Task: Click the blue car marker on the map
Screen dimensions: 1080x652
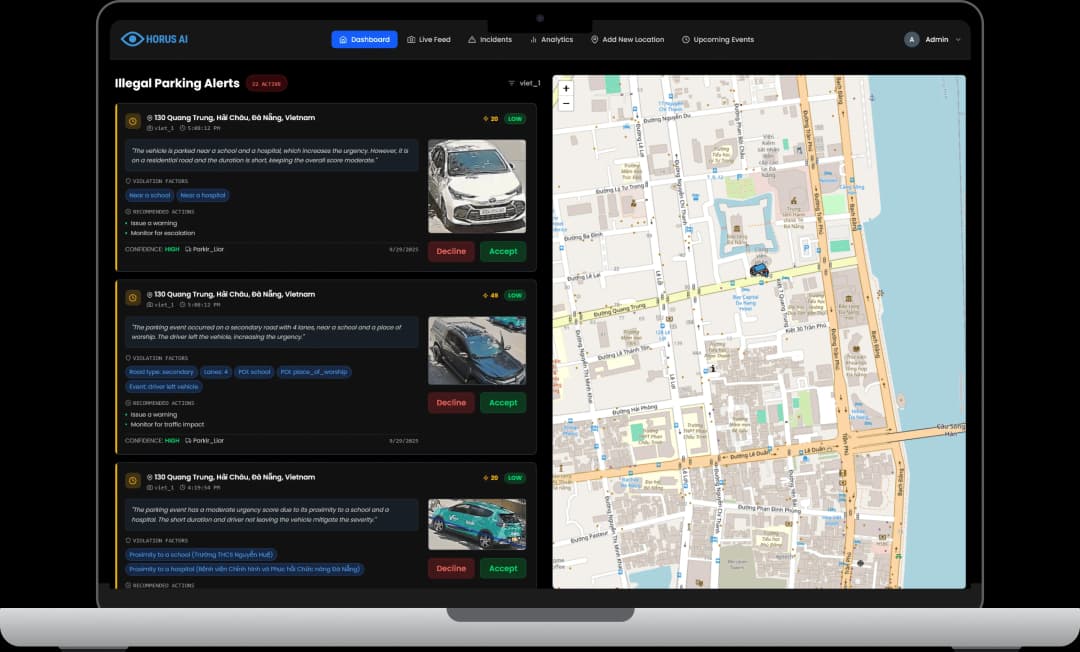Action: (x=759, y=268)
